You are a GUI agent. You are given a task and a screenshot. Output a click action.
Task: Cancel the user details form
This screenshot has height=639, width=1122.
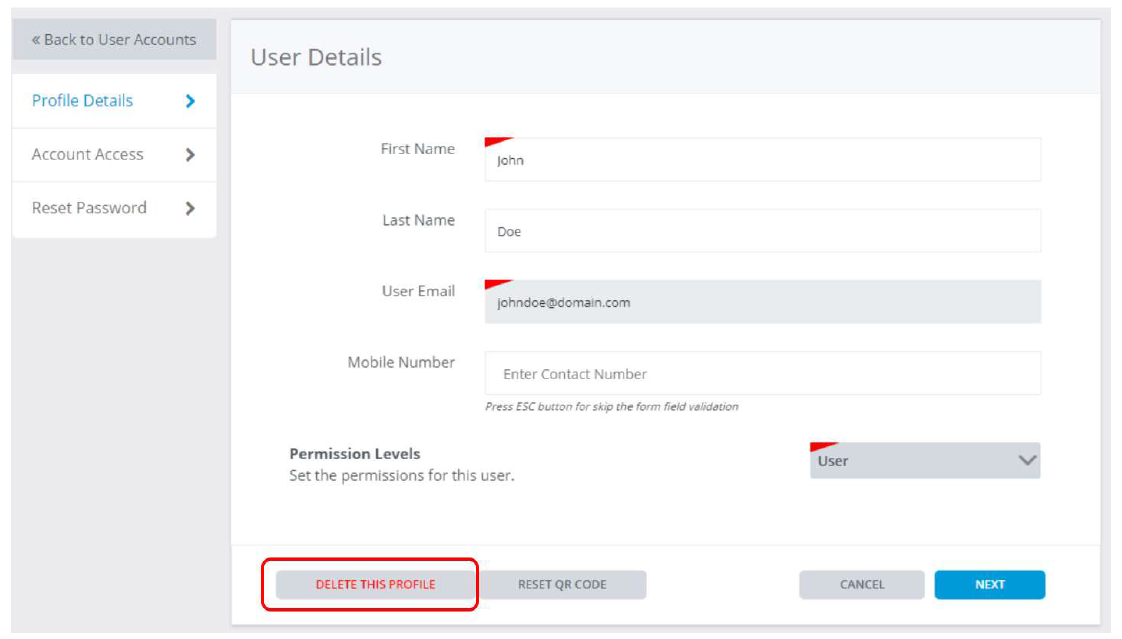click(862, 585)
